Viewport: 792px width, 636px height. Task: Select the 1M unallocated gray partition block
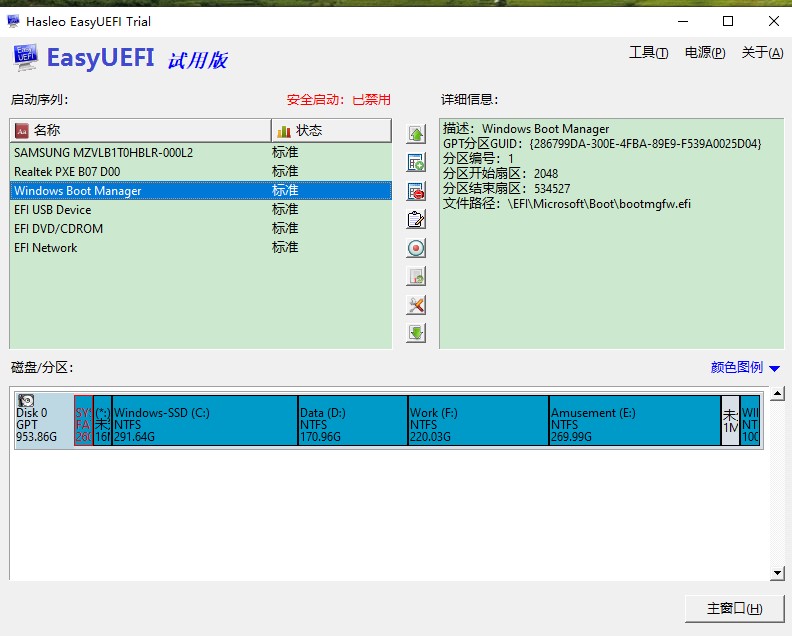[x=730, y=420]
